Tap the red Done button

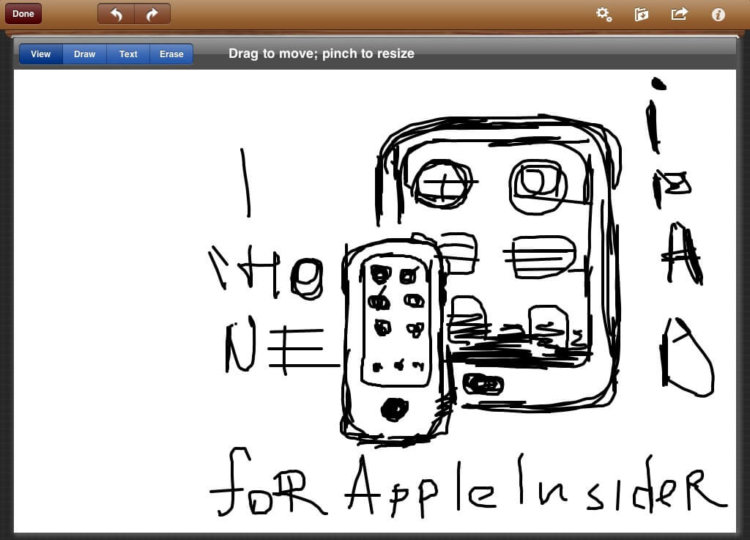tap(23, 14)
